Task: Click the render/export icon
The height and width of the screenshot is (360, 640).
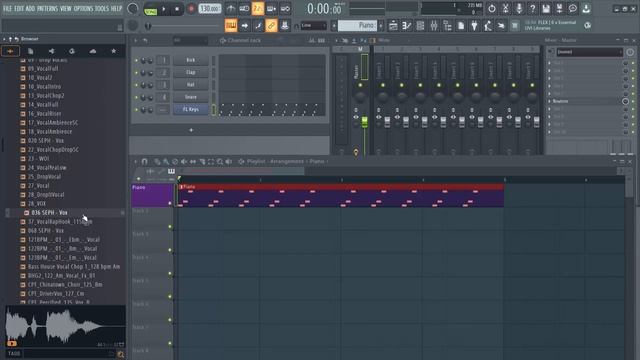Action: (559, 9)
